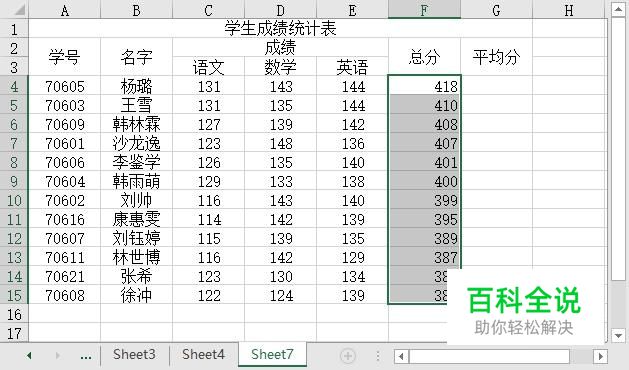This screenshot has height=370, width=629.
Task: Click the horizontal scrollbar right arrow
Action: click(x=601, y=356)
